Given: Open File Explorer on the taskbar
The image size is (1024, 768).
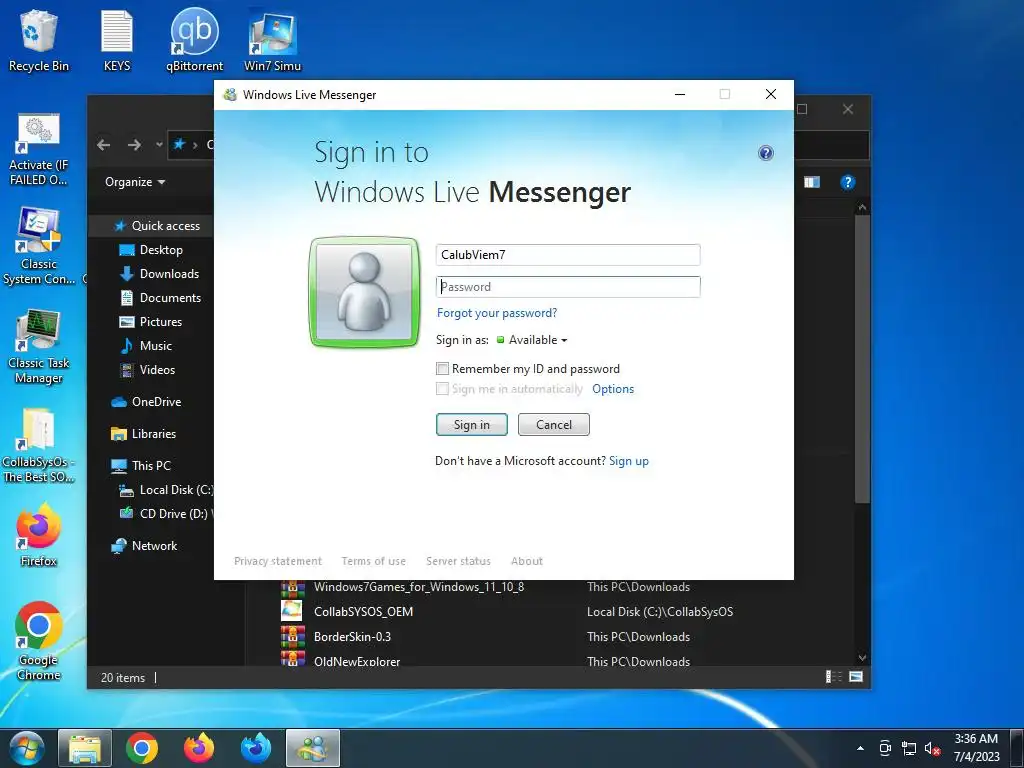Looking at the screenshot, I should point(85,748).
